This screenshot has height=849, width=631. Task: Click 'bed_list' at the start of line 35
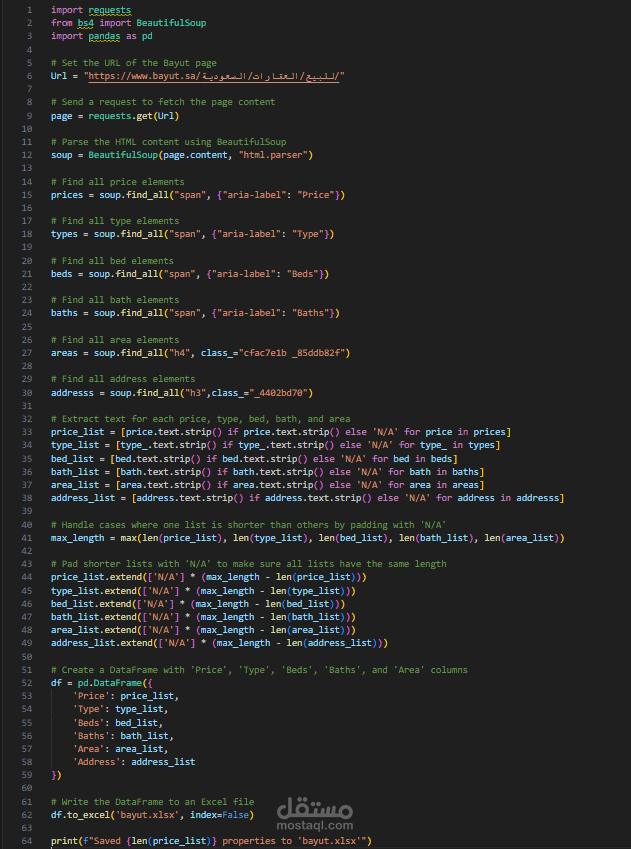tap(72, 459)
